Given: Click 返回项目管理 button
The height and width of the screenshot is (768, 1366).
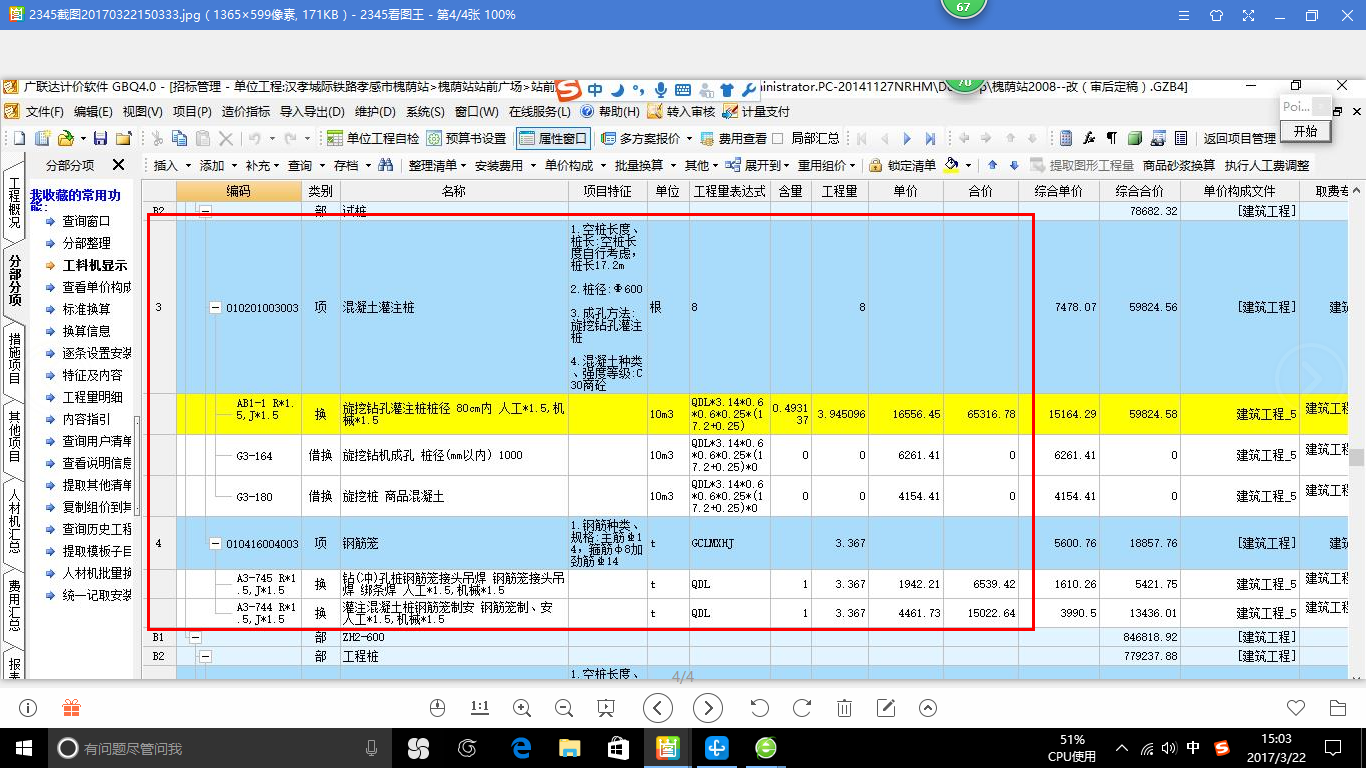Looking at the screenshot, I should click(x=1239, y=138).
